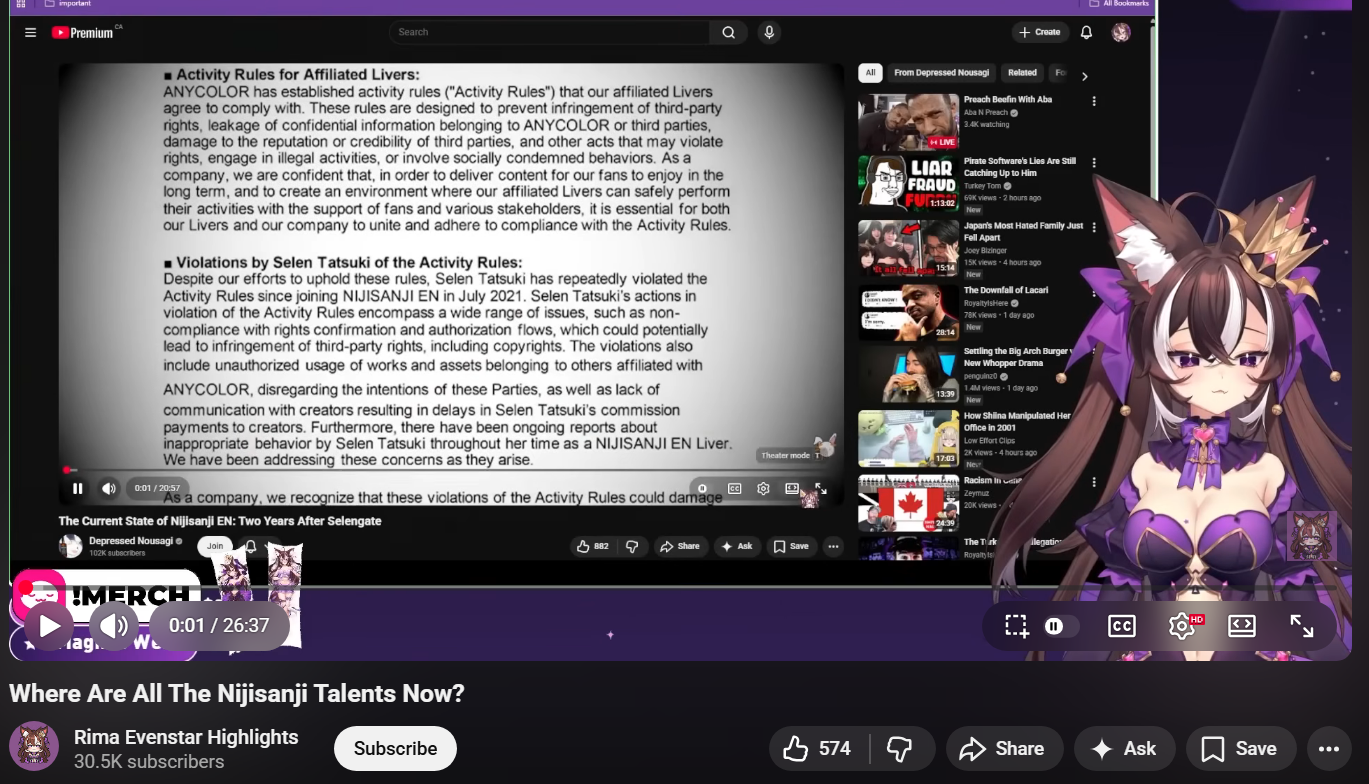Image resolution: width=1369 pixels, height=784 pixels.
Task: Focus the embedded YouTube search field
Action: [549, 32]
